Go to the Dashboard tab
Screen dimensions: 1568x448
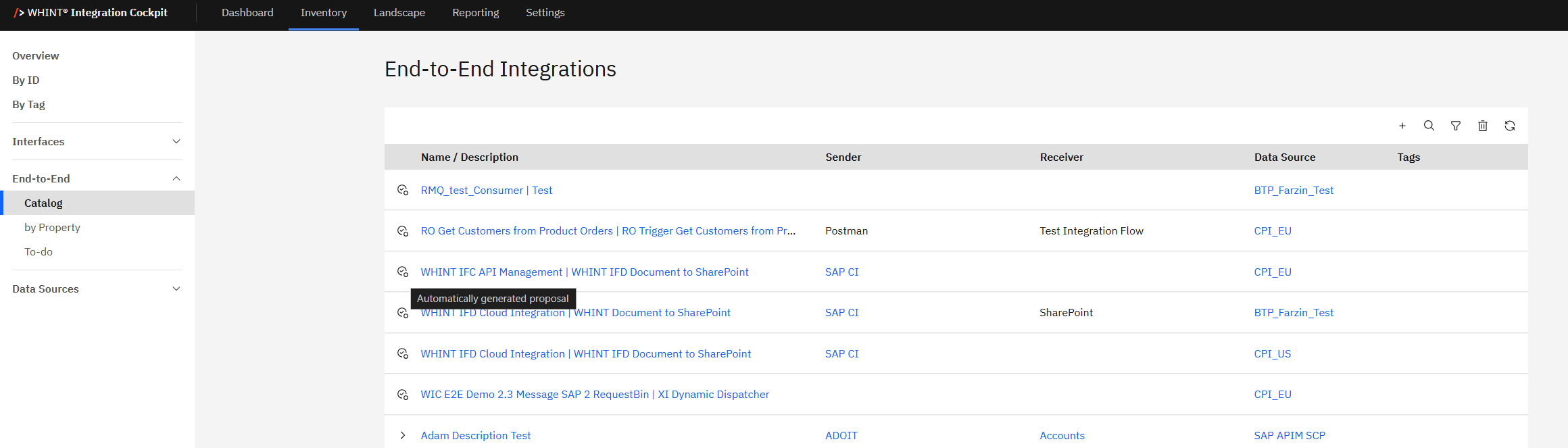(247, 13)
